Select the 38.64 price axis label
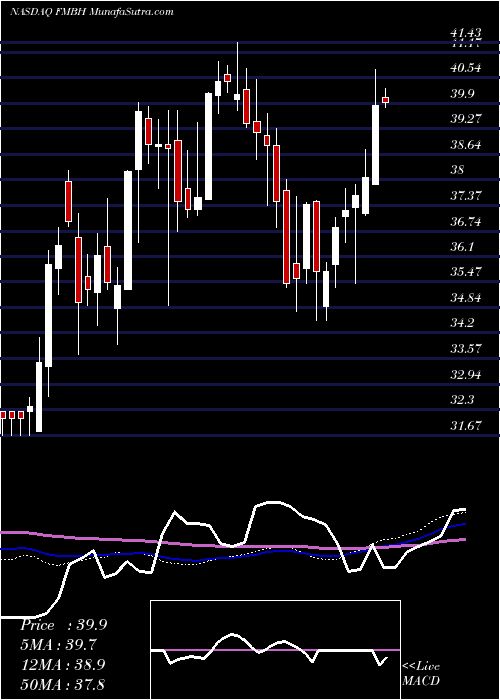Viewport: 500px width, 700px height. coord(466,145)
